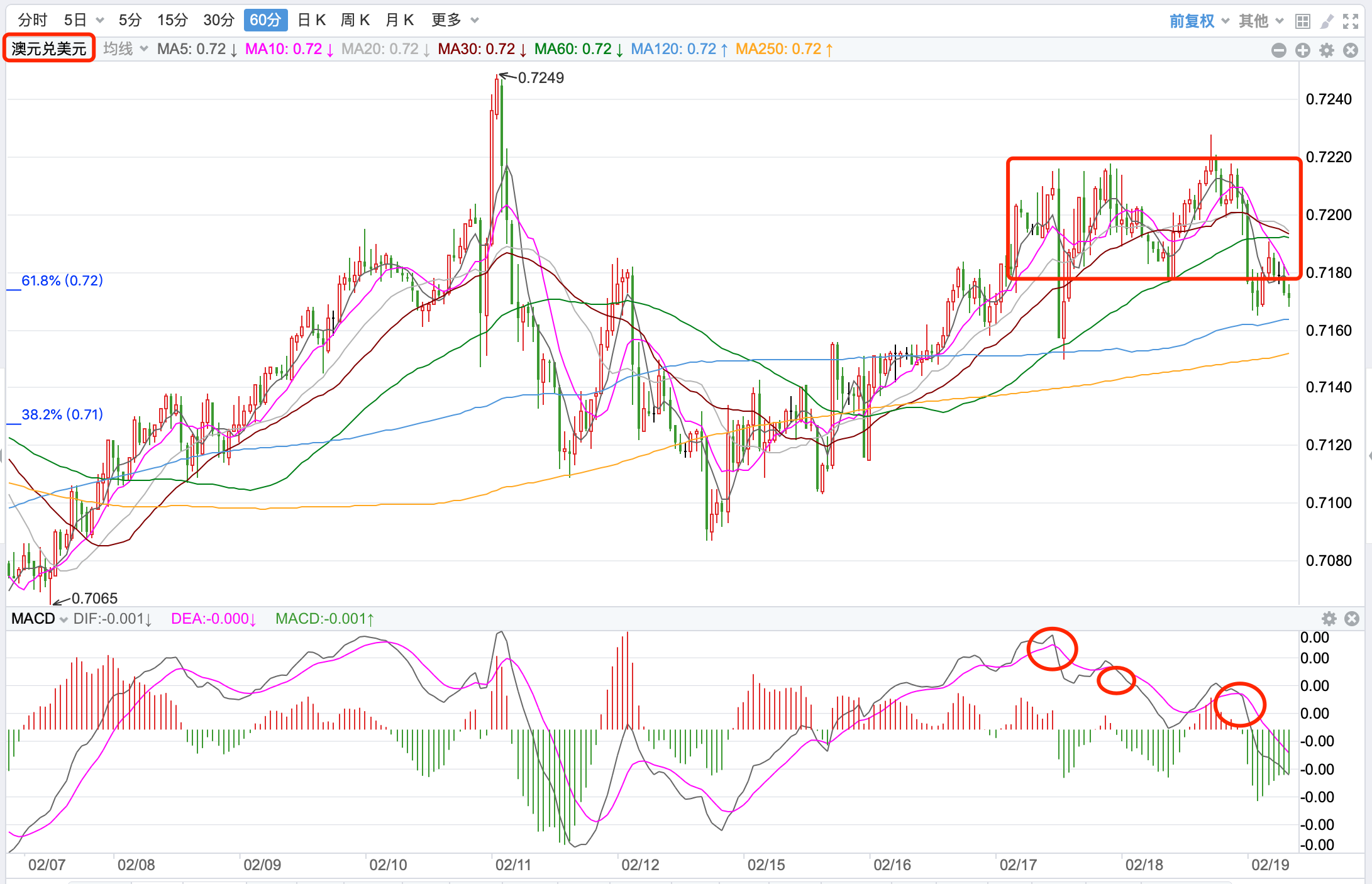Remove the moving average overlay

coord(1351,50)
